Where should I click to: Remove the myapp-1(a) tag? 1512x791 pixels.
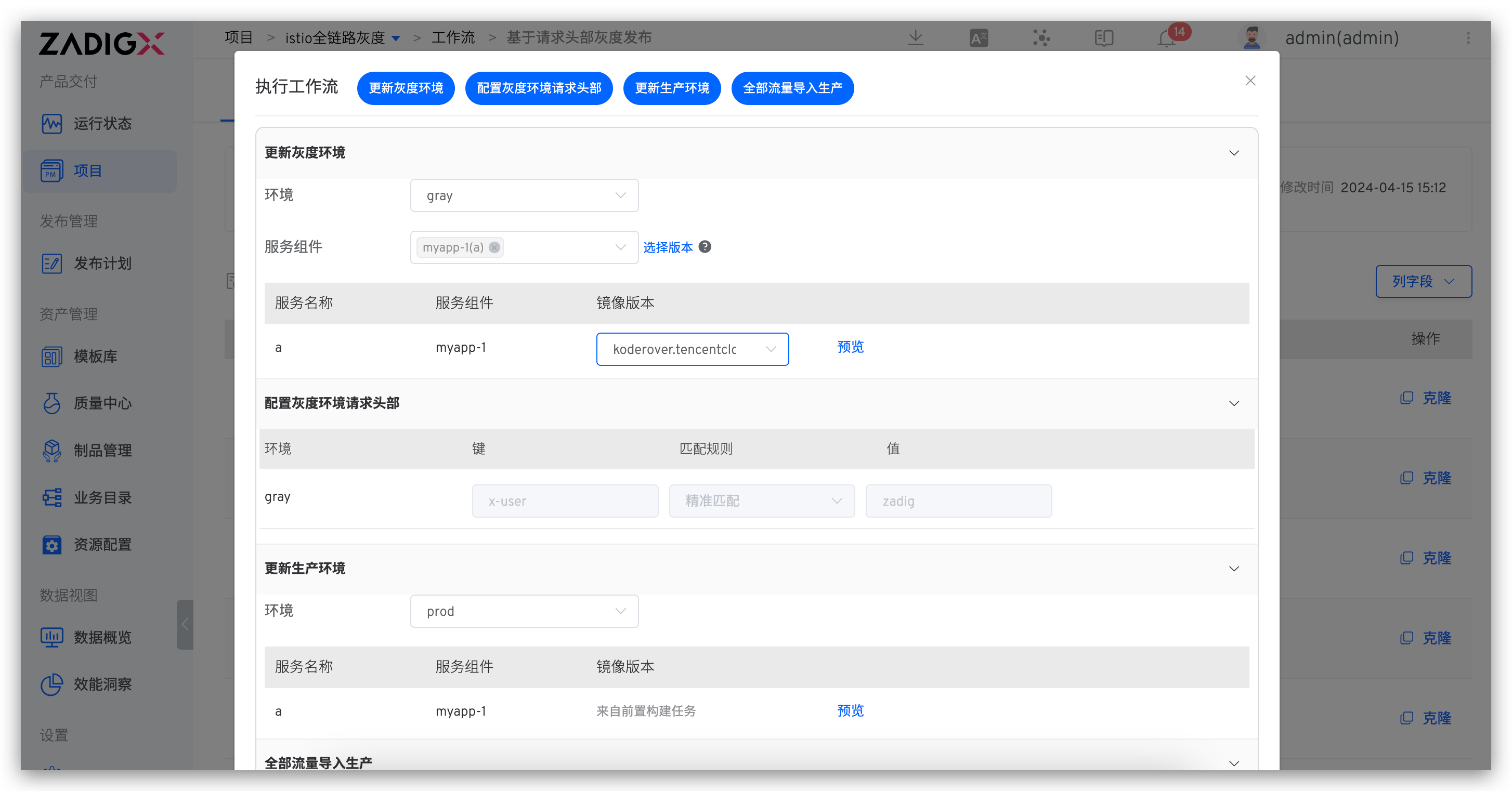pos(495,247)
